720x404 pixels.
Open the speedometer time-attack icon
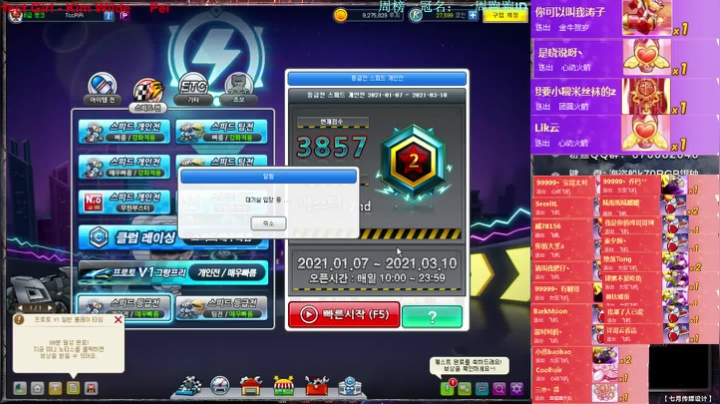(219, 386)
